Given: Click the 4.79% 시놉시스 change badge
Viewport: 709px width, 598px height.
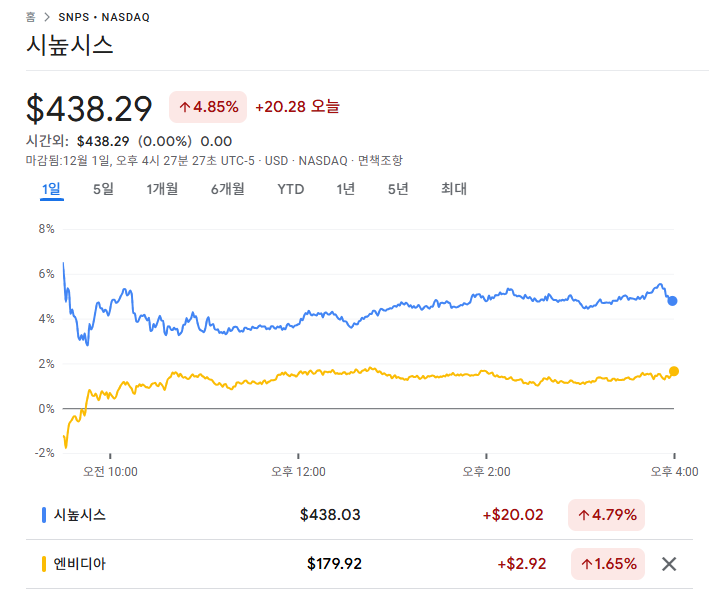Looking at the screenshot, I should click(x=607, y=515).
